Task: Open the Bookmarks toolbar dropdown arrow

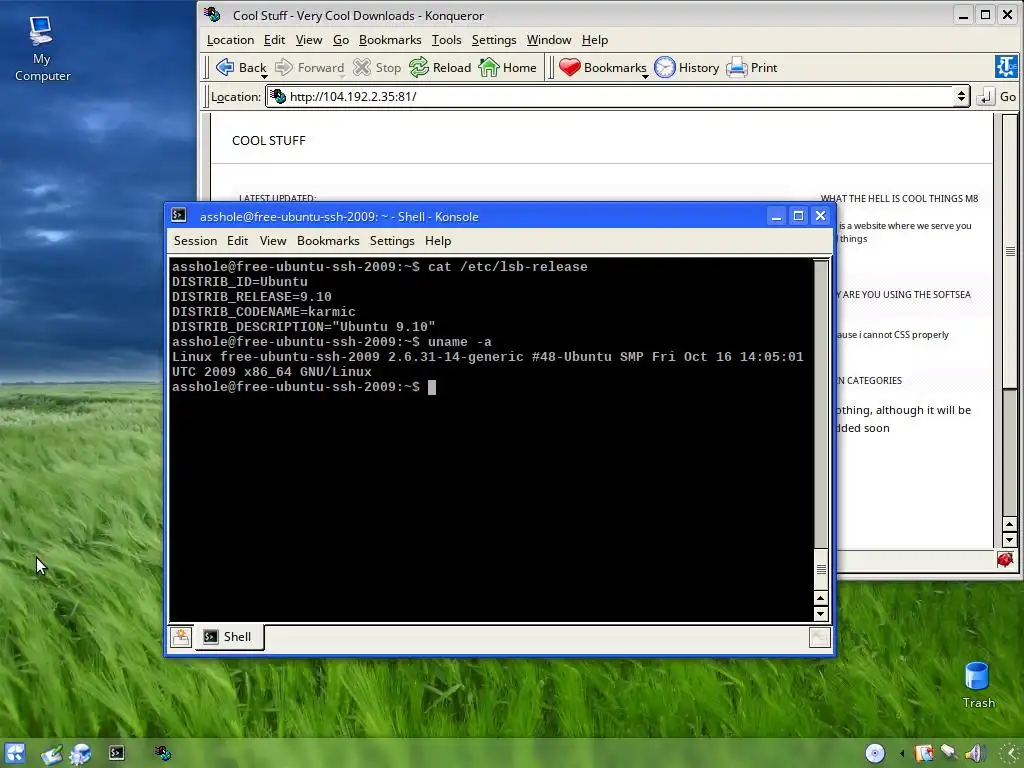Action: (645, 76)
